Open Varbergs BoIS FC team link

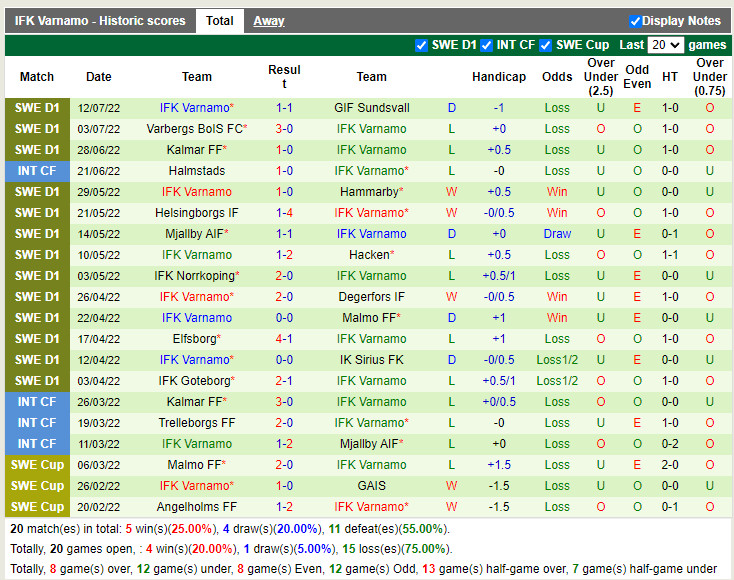click(x=197, y=129)
